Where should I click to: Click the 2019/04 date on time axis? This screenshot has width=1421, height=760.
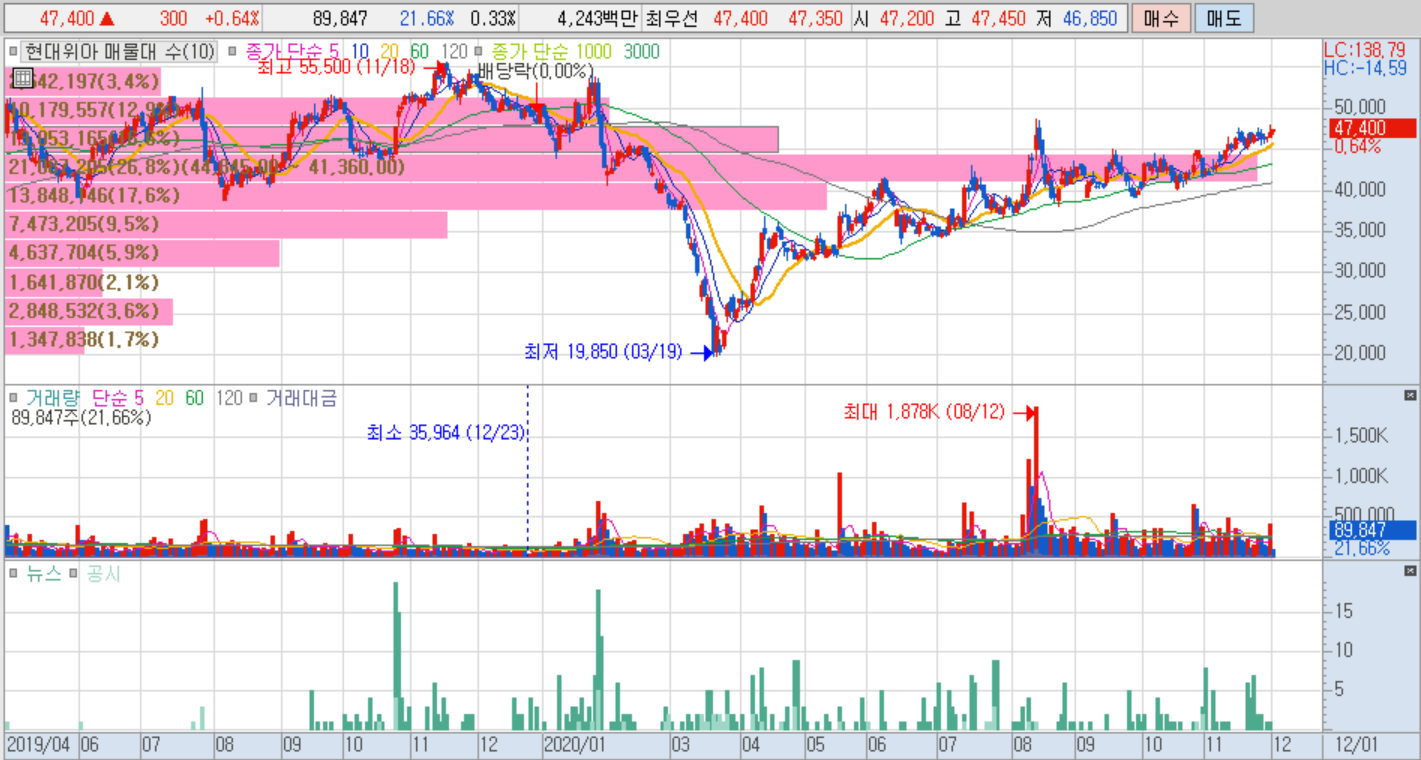[x=38, y=746]
